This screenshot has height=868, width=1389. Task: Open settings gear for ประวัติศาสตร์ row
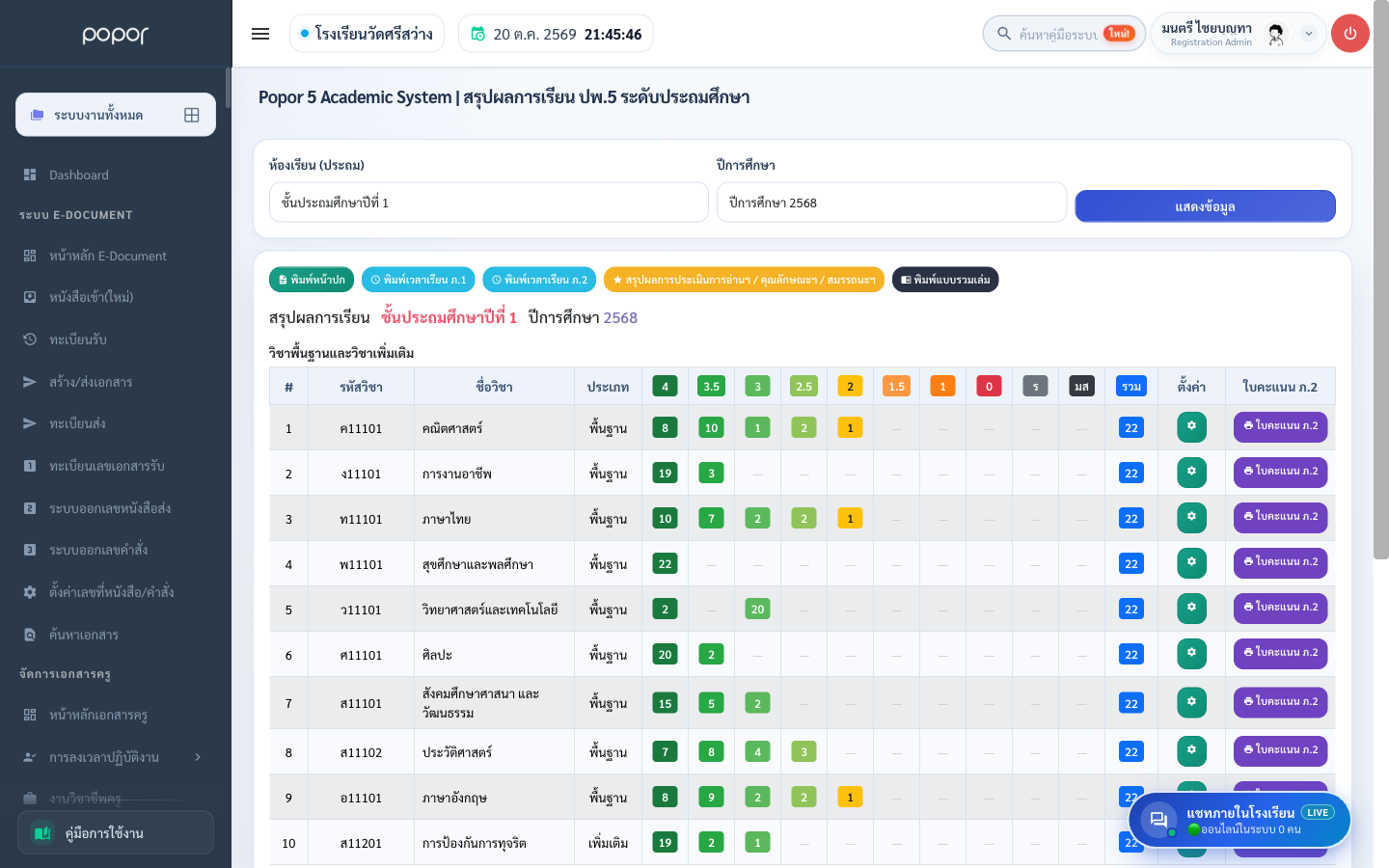click(1191, 751)
